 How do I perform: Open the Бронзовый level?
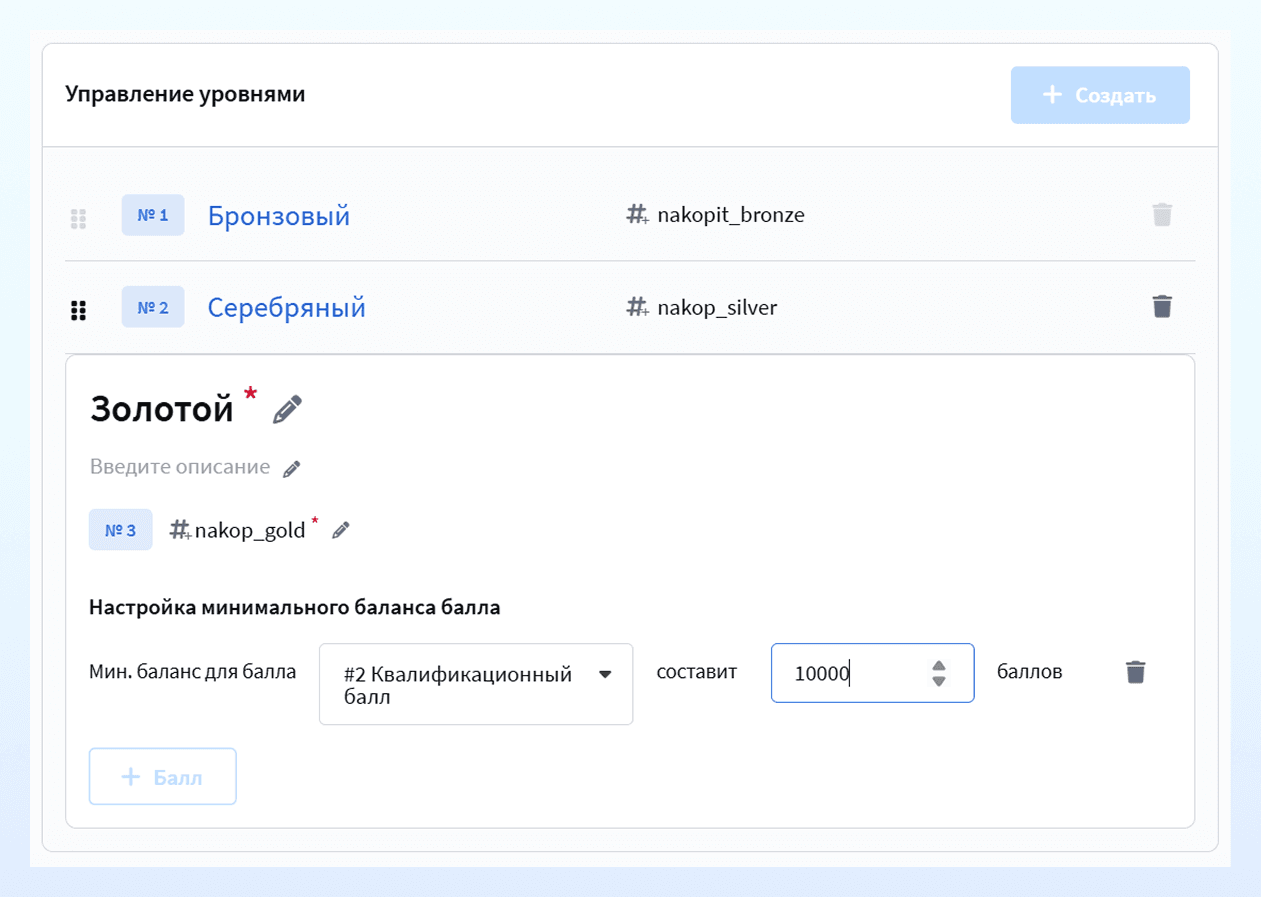click(x=279, y=216)
